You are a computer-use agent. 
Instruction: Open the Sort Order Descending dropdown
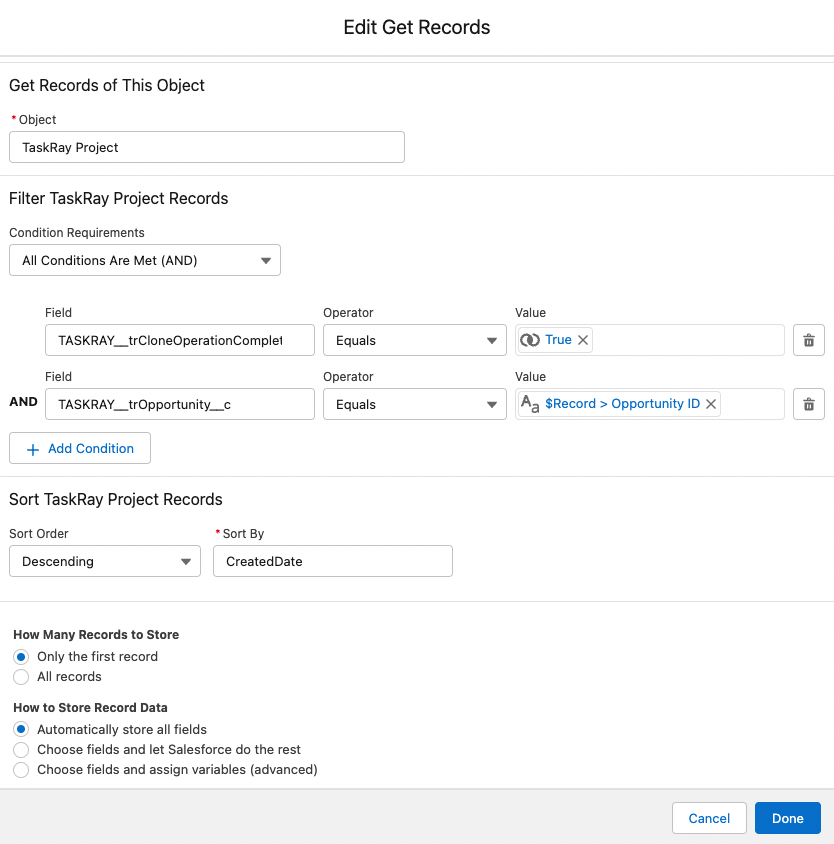(105, 561)
